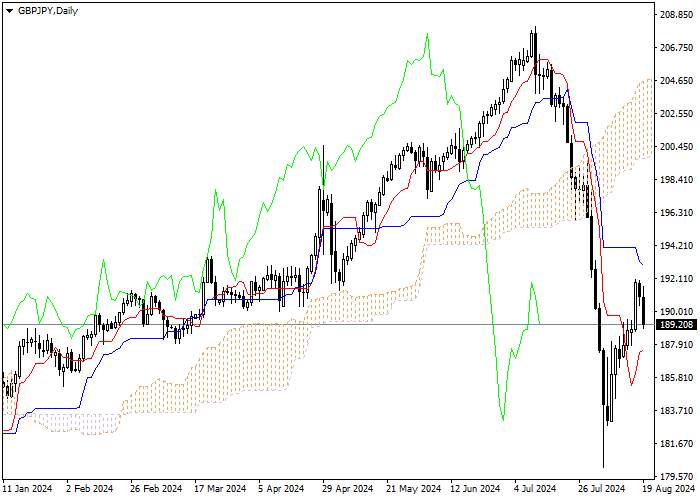Click the 4 Jul 2024 date label
Image resolution: width=700 pixels, height=500 pixels.
[535, 488]
